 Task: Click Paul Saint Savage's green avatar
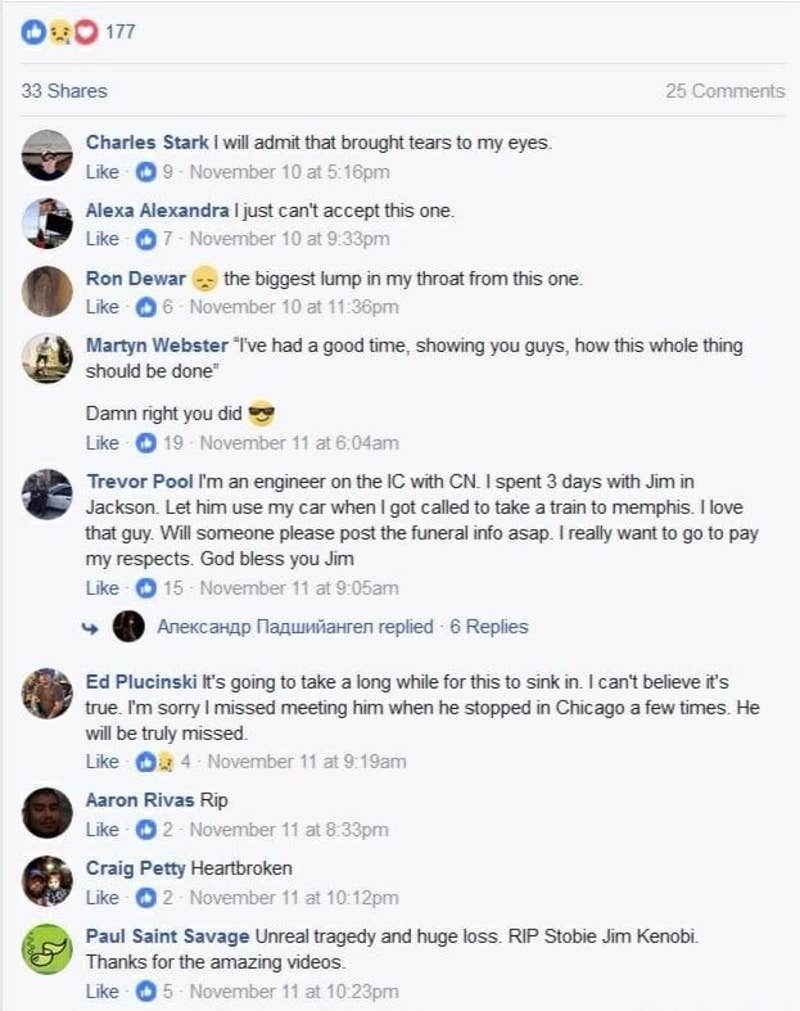click(x=47, y=951)
